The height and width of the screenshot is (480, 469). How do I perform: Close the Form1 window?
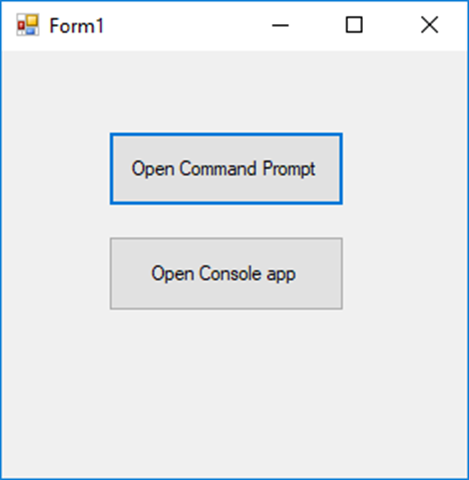[429, 25]
